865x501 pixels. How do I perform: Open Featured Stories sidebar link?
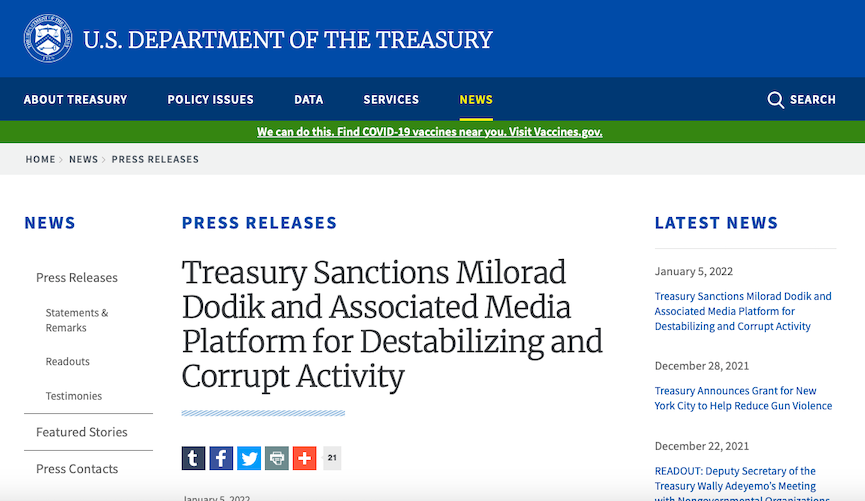[82, 432]
